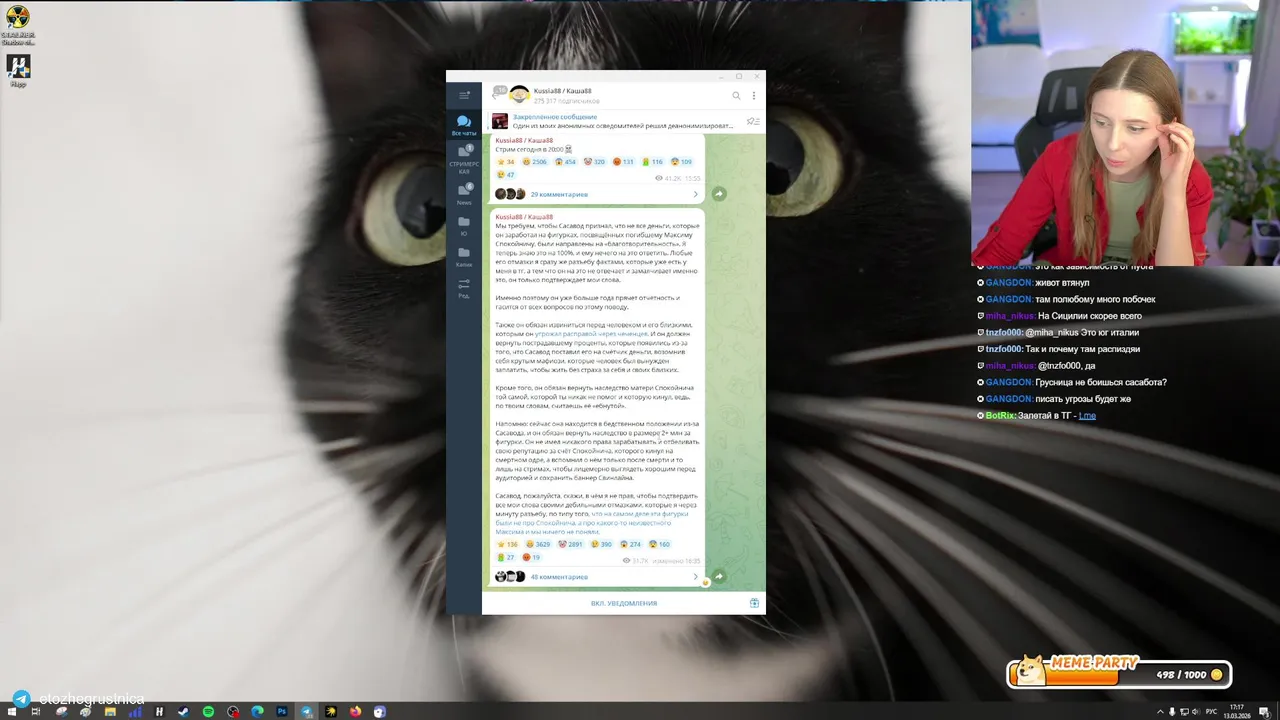Show the pinned messages list

tap(752, 121)
